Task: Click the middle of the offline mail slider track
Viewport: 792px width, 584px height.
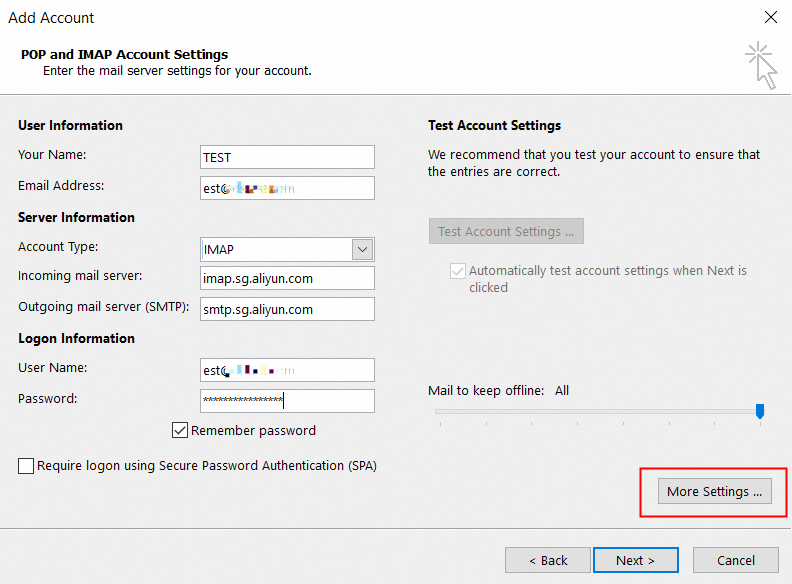Action: pos(597,411)
